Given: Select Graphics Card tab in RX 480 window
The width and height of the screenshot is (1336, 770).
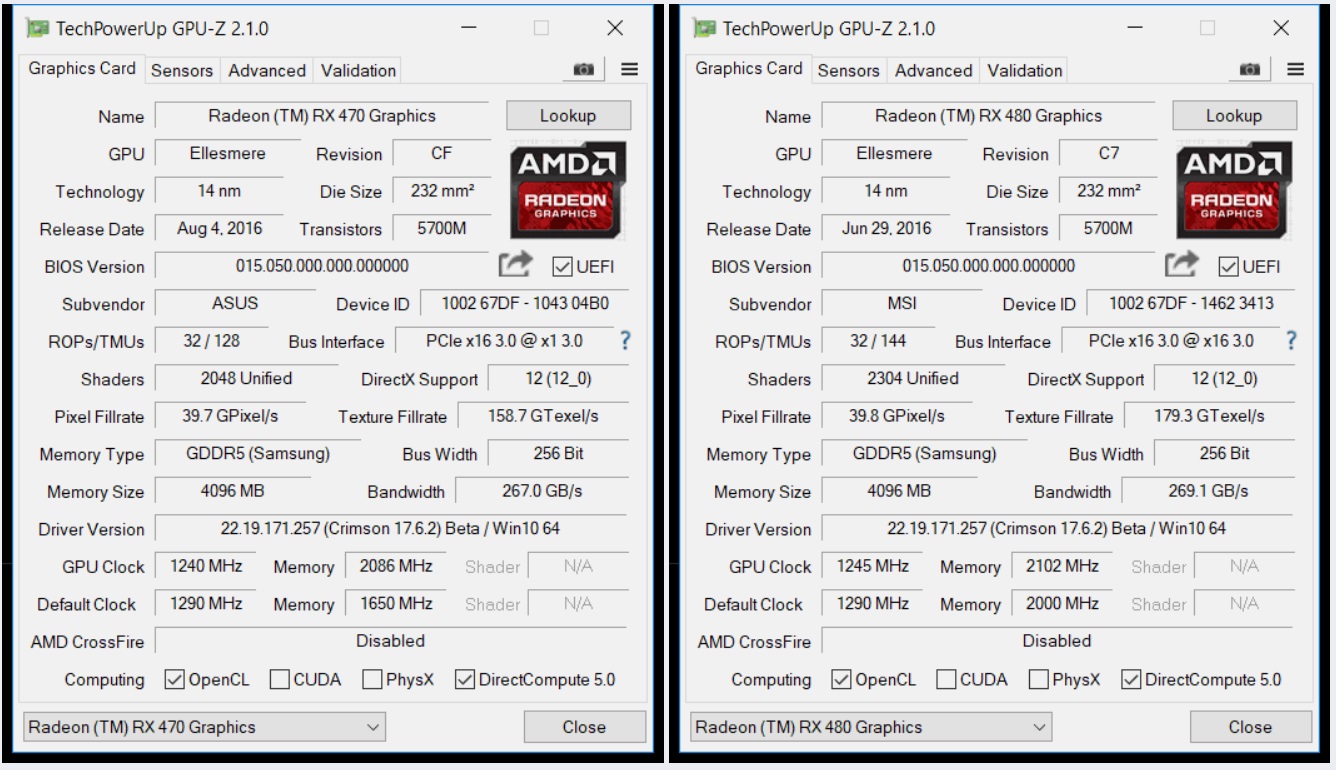Looking at the screenshot, I should point(749,68).
